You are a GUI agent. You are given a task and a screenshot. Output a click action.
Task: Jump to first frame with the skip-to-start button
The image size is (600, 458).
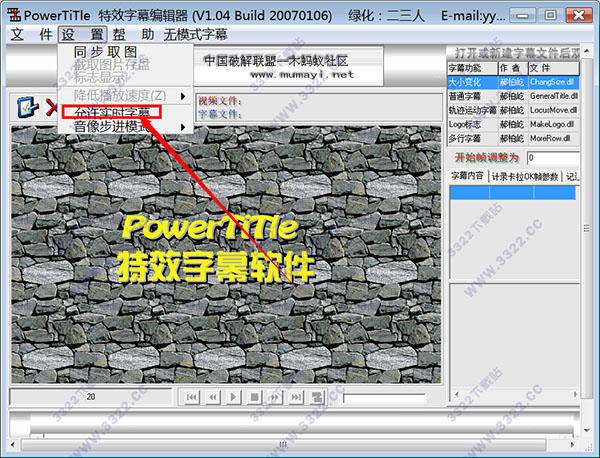[x=191, y=397]
